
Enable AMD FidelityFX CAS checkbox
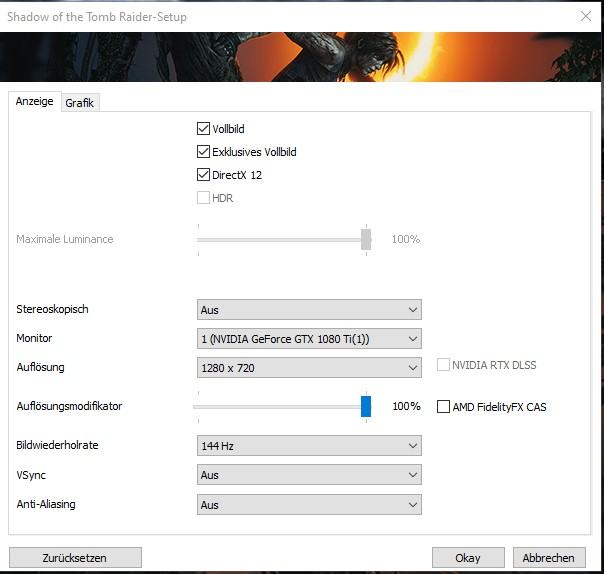click(443, 407)
